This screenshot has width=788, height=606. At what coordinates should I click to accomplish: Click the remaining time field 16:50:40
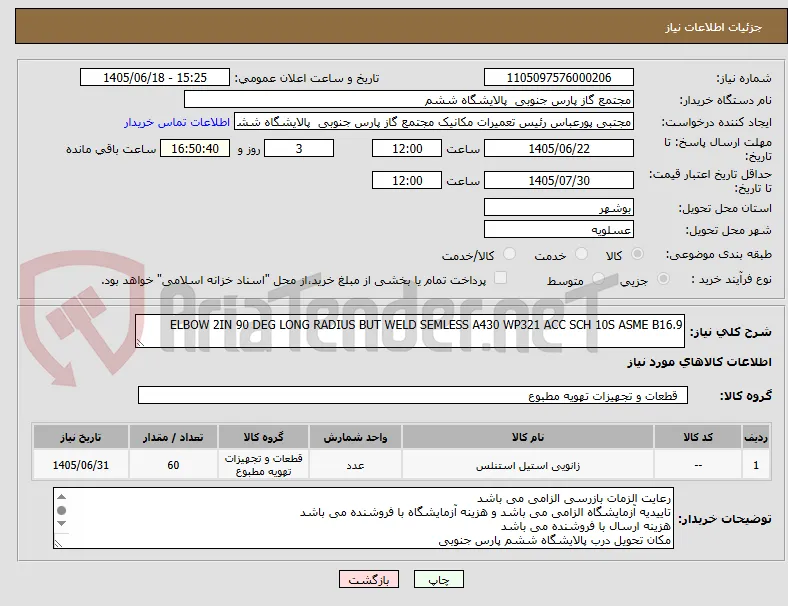(194, 148)
